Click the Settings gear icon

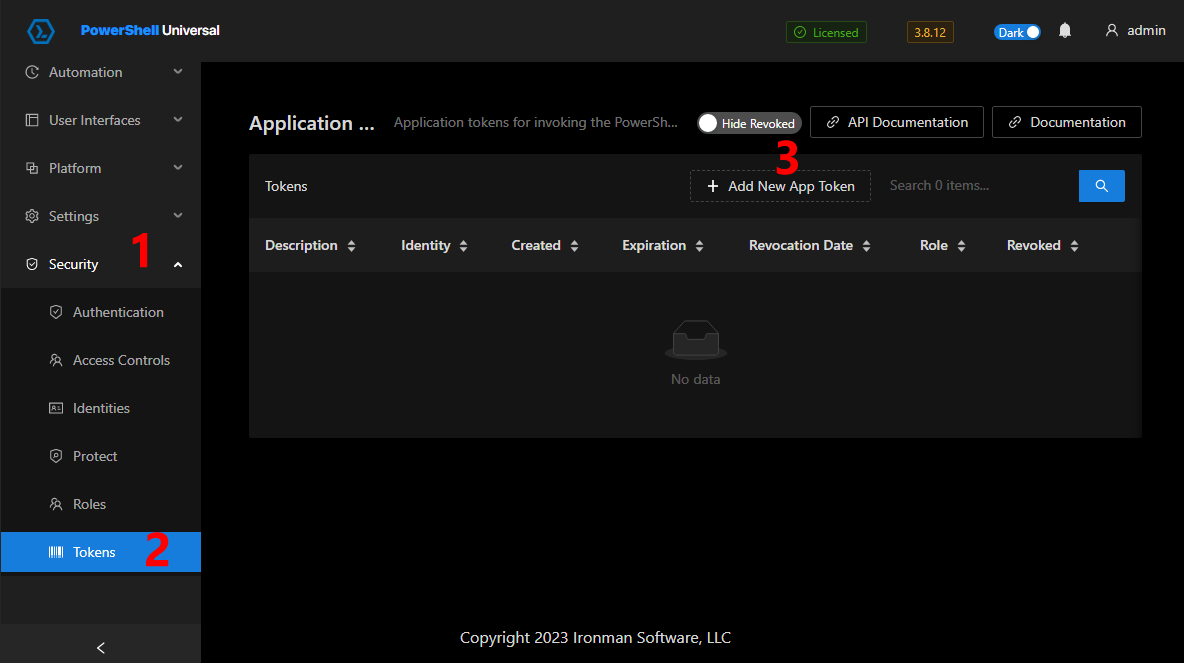tap(32, 216)
